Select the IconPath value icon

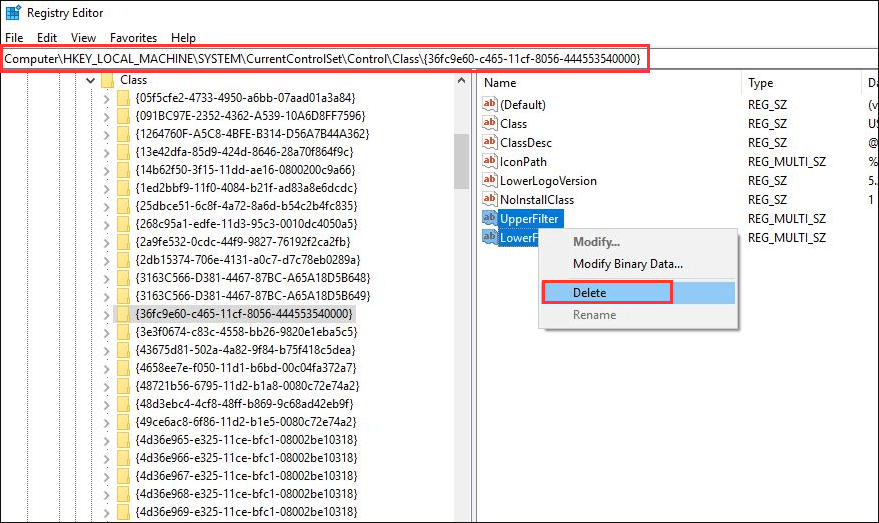(489, 161)
